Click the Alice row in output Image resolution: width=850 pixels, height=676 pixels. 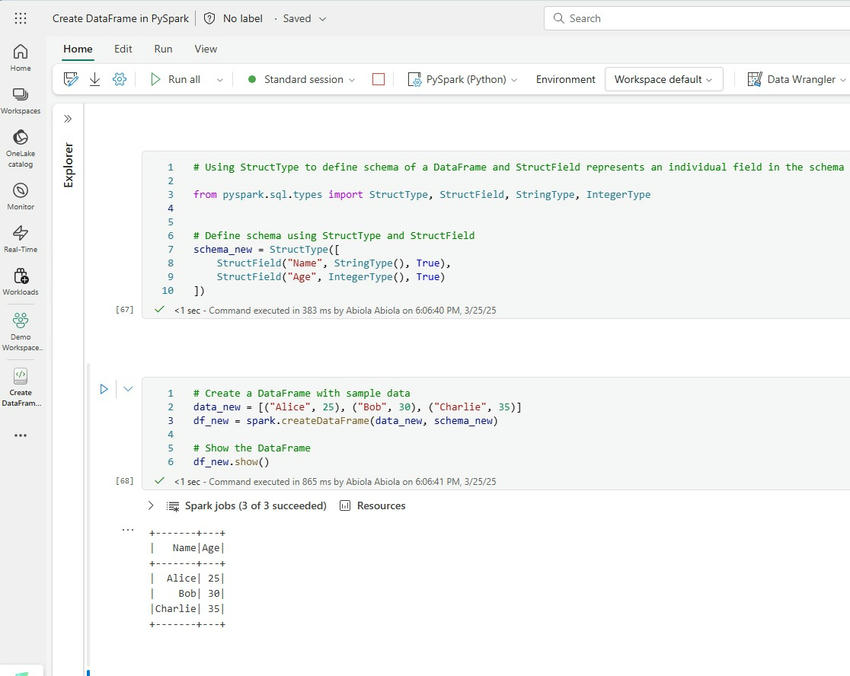click(x=188, y=578)
